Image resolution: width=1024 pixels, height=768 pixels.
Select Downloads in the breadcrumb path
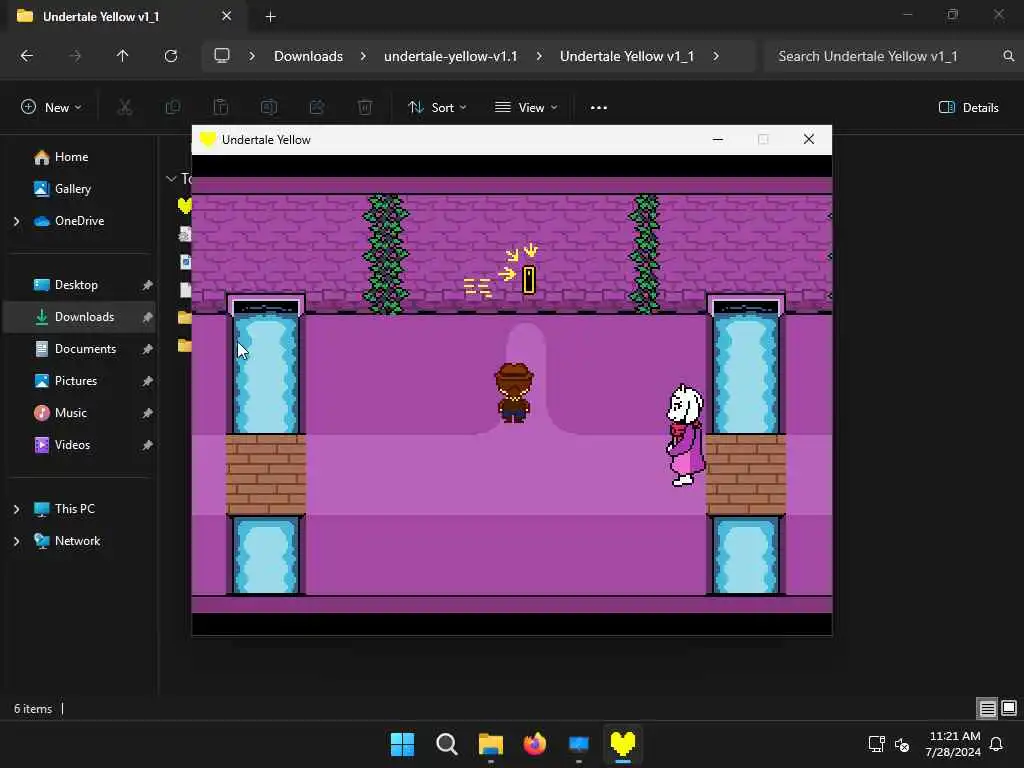pyautogui.click(x=308, y=56)
